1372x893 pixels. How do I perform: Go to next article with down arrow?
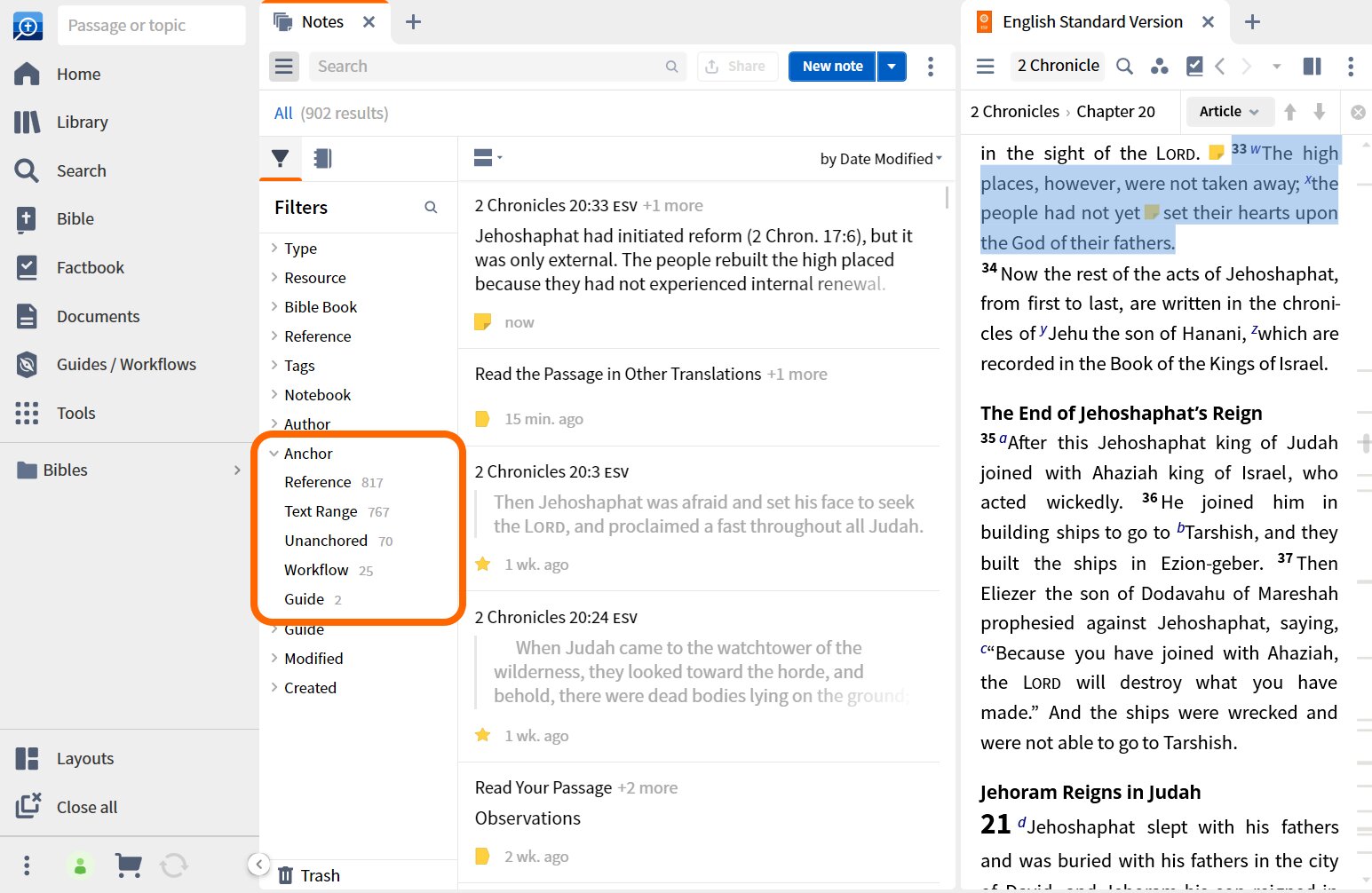pos(1320,112)
